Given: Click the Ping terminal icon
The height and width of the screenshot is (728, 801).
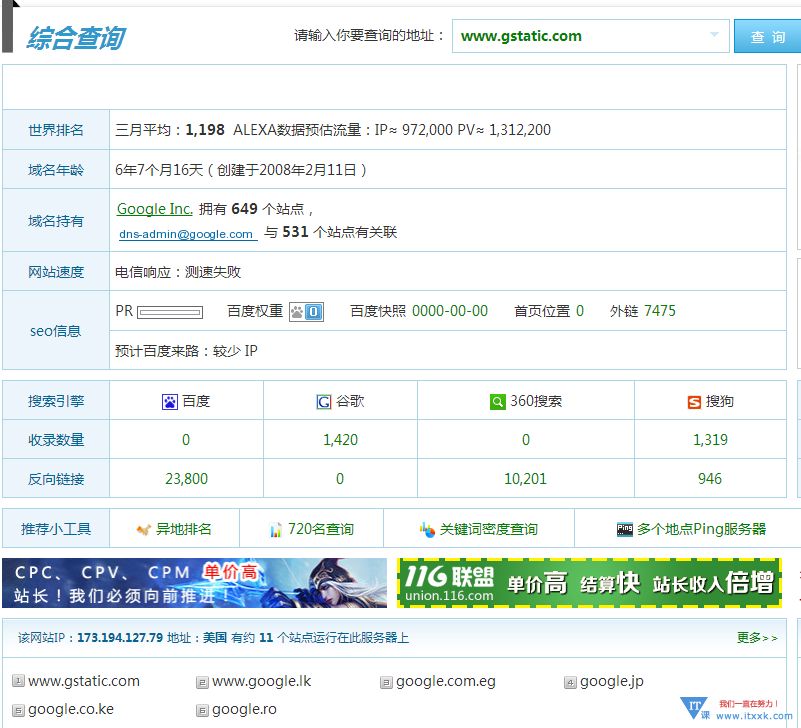Looking at the screenshot, I should pos(625,530).
